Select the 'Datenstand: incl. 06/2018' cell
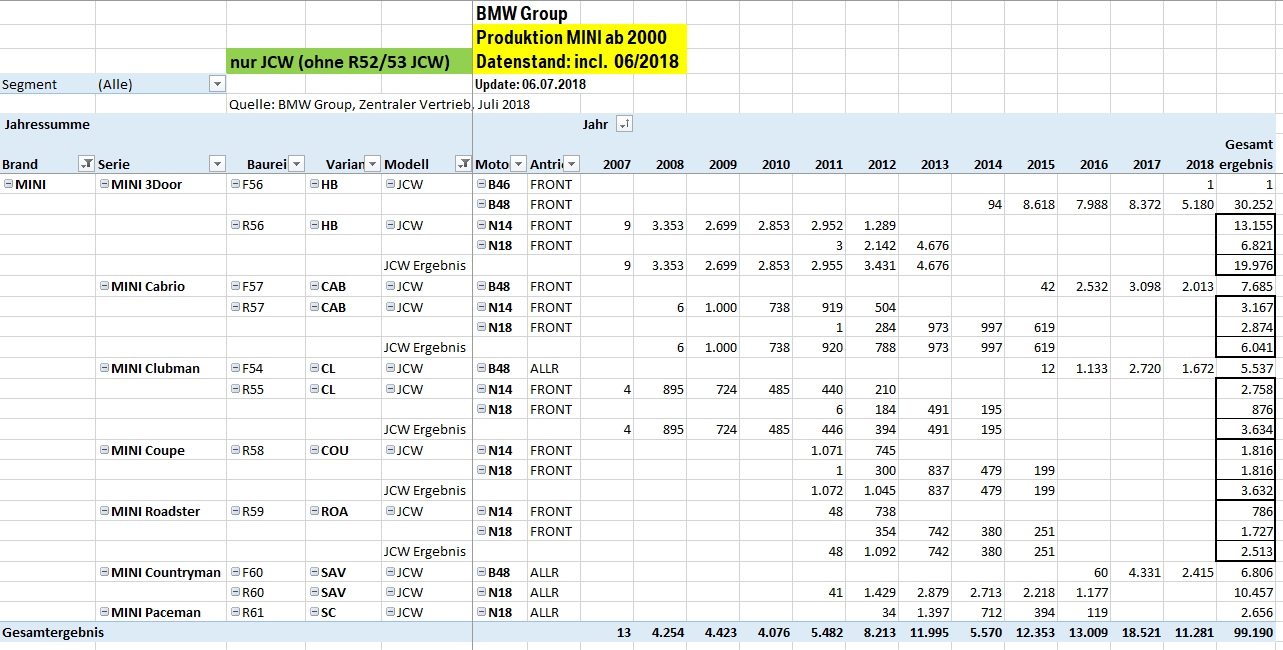Image resolution: width=1283 pixels, height=650 pixels. point(580,62)
